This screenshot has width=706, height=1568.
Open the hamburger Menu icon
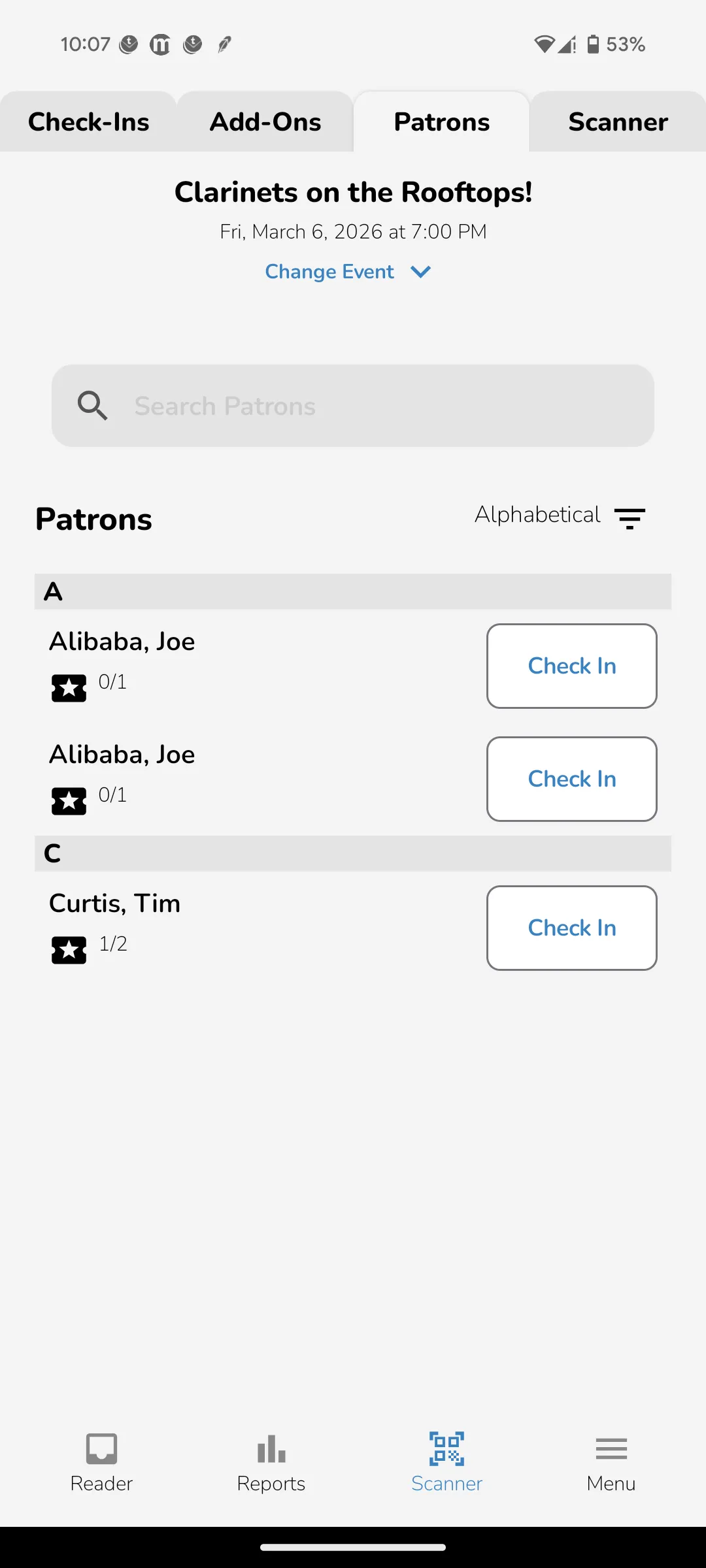(611, 1448)
